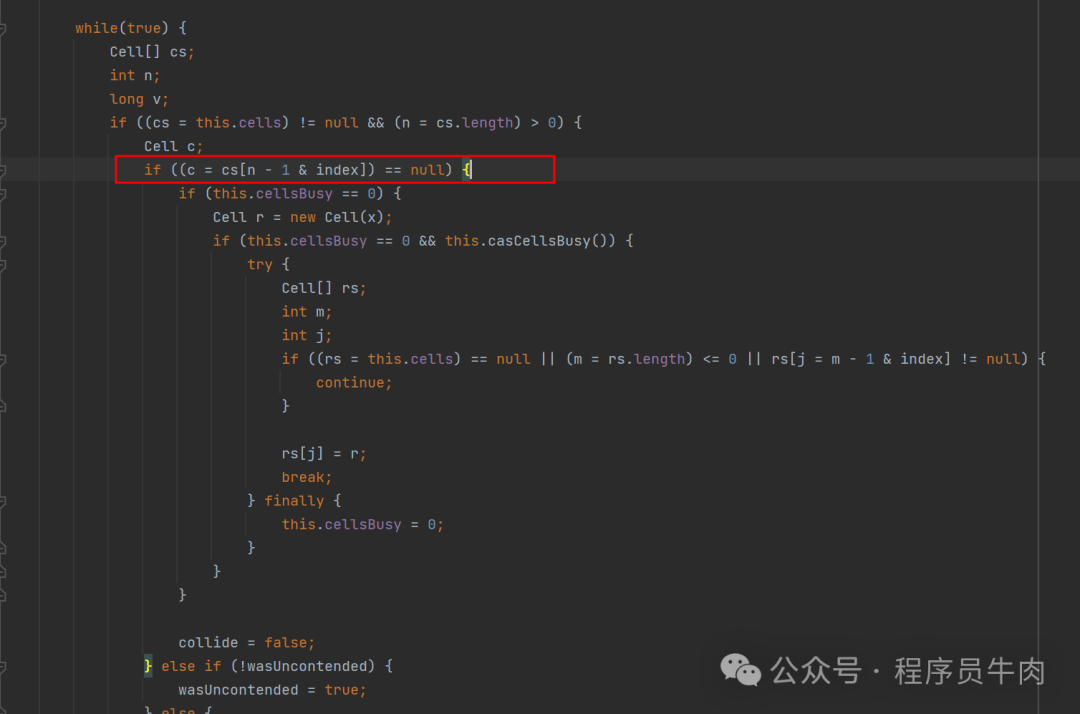Screen dimensions: 1080x714
Task: Click the 程序员牛肉 watermark text
Action: point(969,671)
